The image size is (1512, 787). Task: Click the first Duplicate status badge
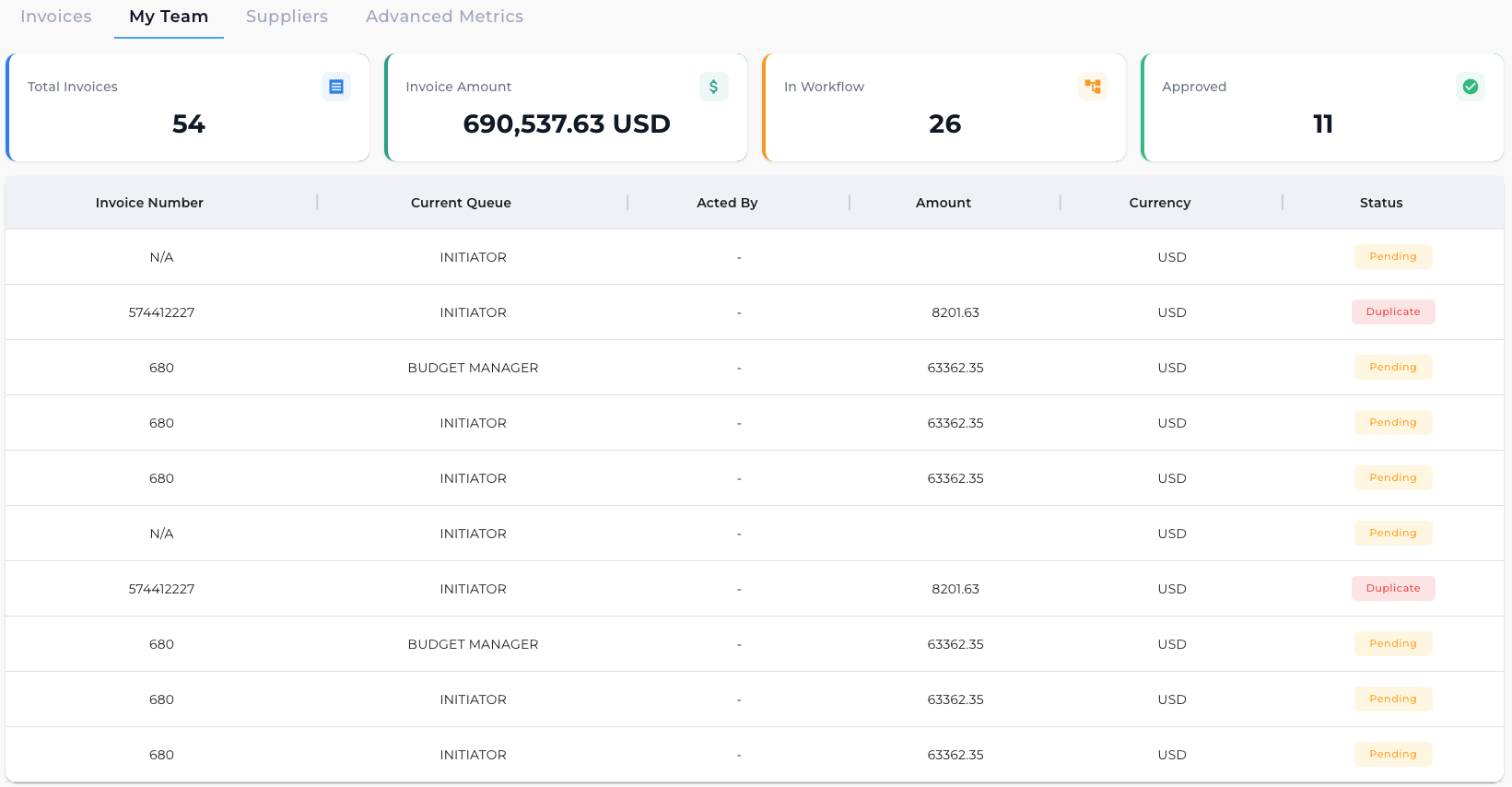point(1393,312)
